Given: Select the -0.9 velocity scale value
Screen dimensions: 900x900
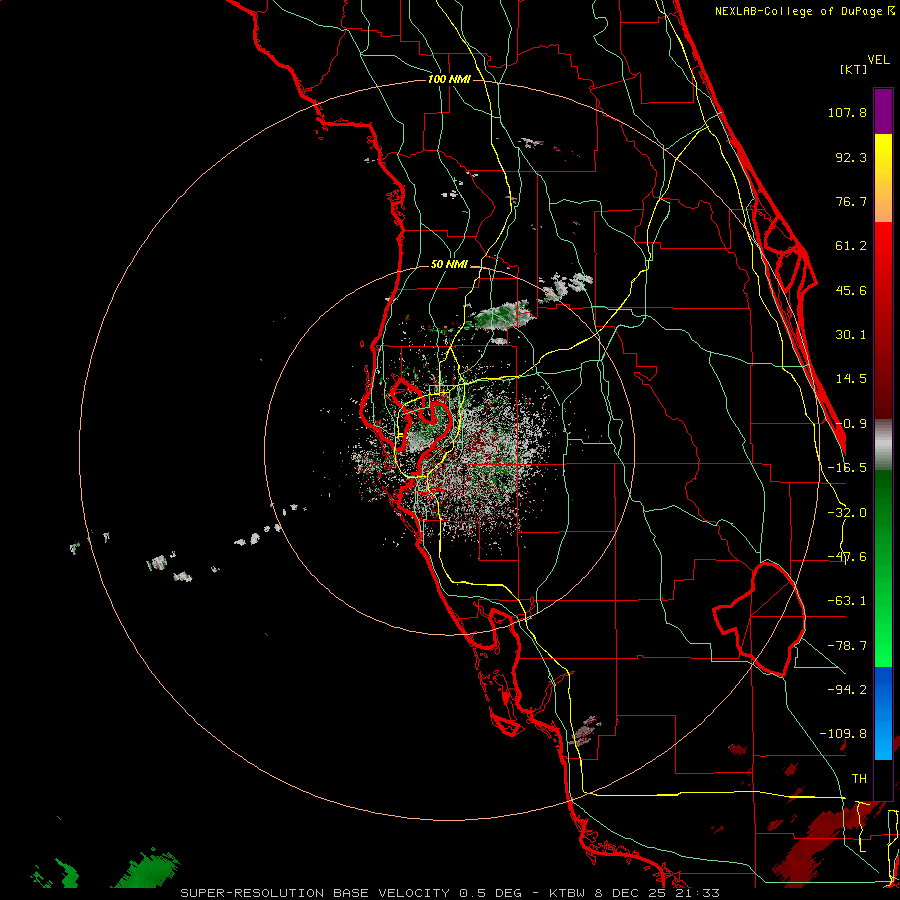Looking at the screenshot, I should click(851, 424).
